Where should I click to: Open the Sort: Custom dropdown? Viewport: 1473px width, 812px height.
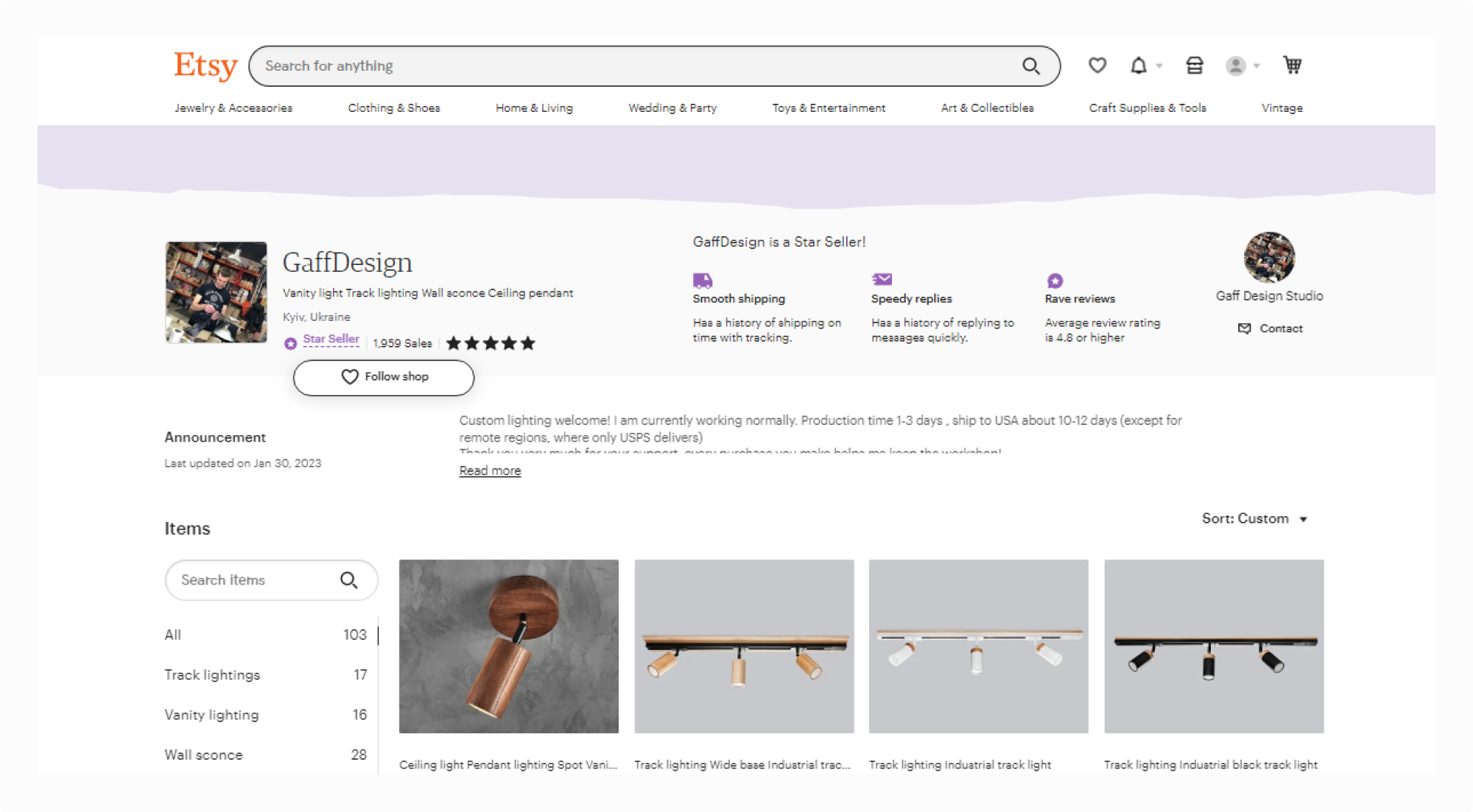1254,518
